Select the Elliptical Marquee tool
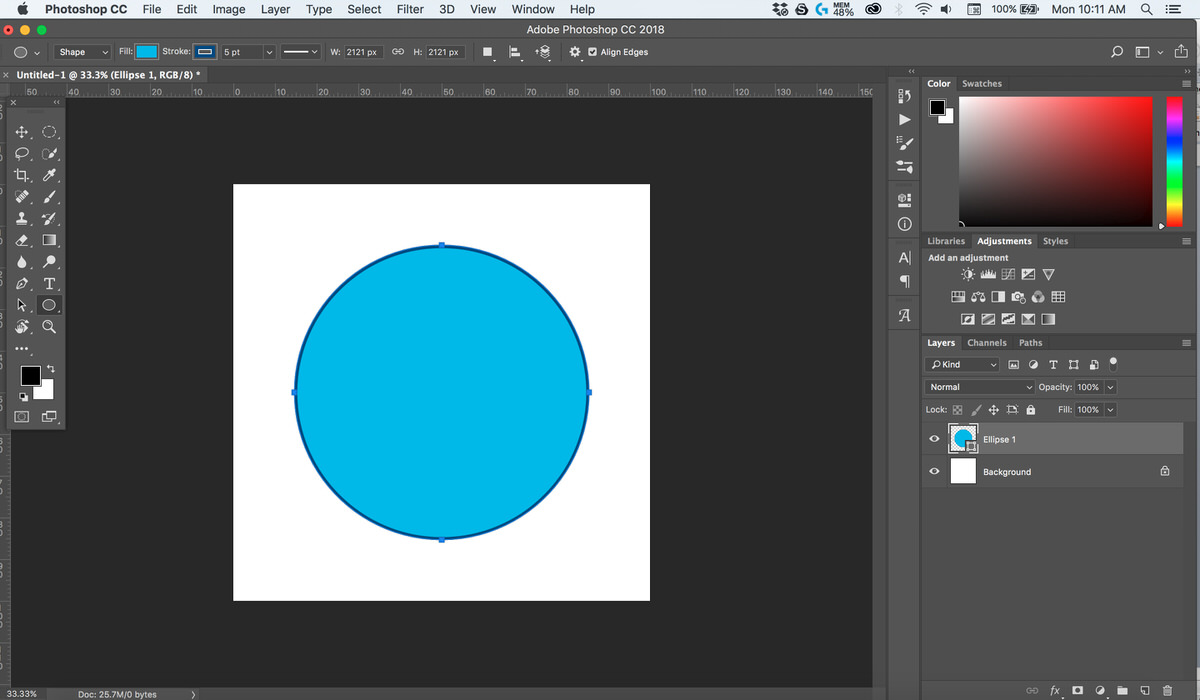 49,132
